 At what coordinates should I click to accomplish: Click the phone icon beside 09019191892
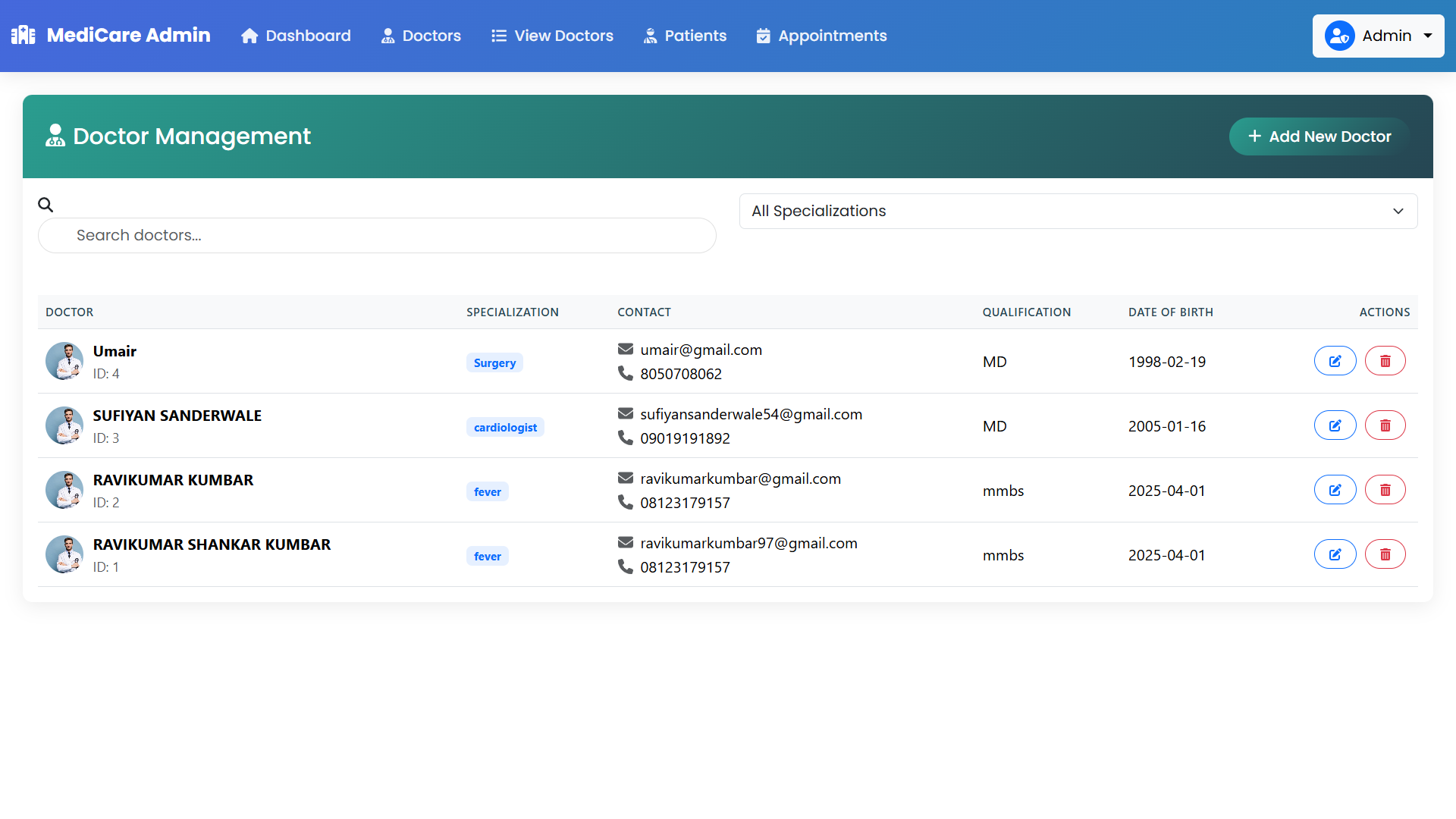click(x=626, y=438)
